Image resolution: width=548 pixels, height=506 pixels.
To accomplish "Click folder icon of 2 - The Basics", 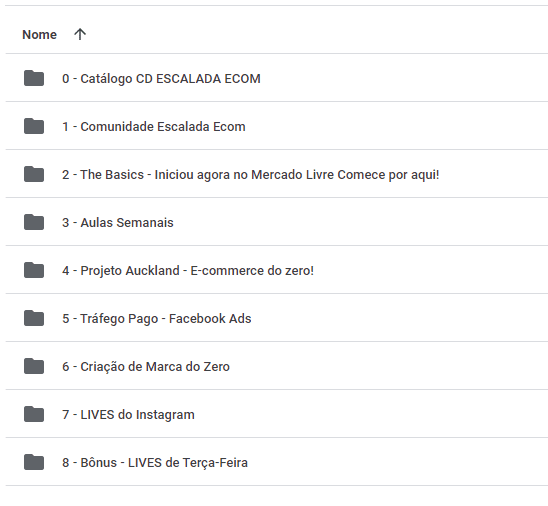I will point(34,174).
